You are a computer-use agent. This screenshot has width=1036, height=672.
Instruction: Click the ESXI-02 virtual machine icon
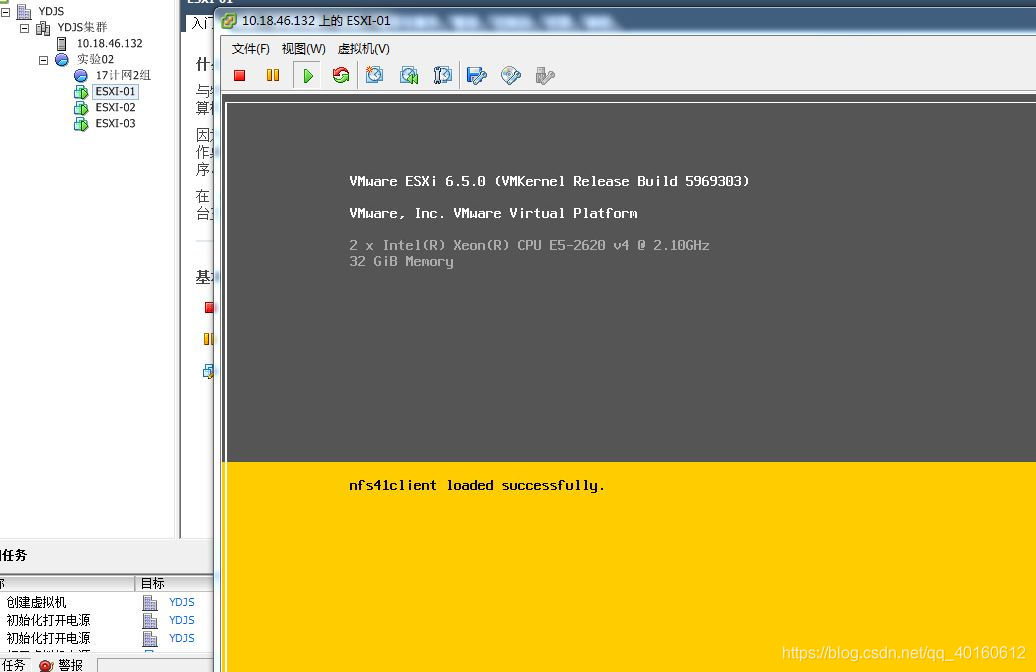[x=81, y=108]
